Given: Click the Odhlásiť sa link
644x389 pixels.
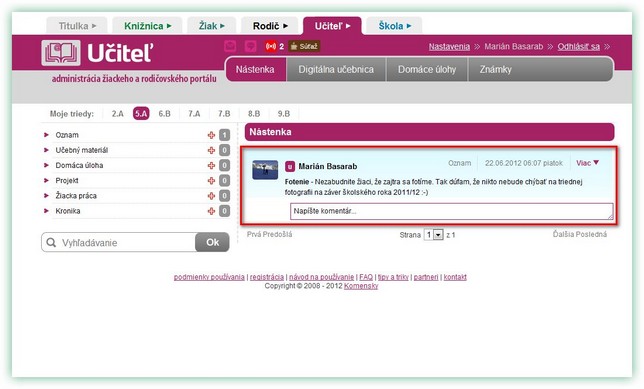Looking at the screenshot, I should (578, 46).
